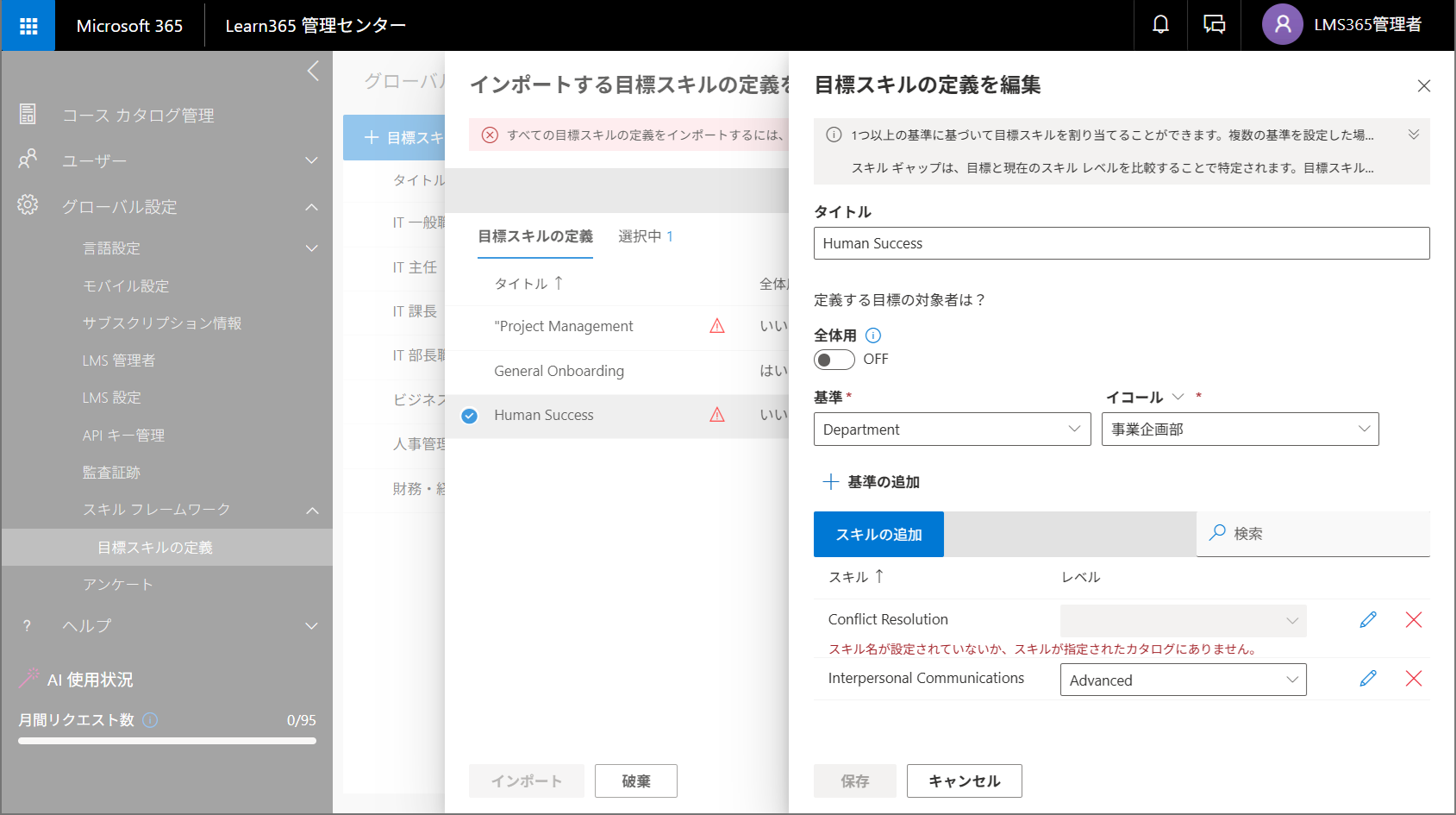Click the error icon in the import warning banner
1456x815 pixels.
click(x=490, y=135)
